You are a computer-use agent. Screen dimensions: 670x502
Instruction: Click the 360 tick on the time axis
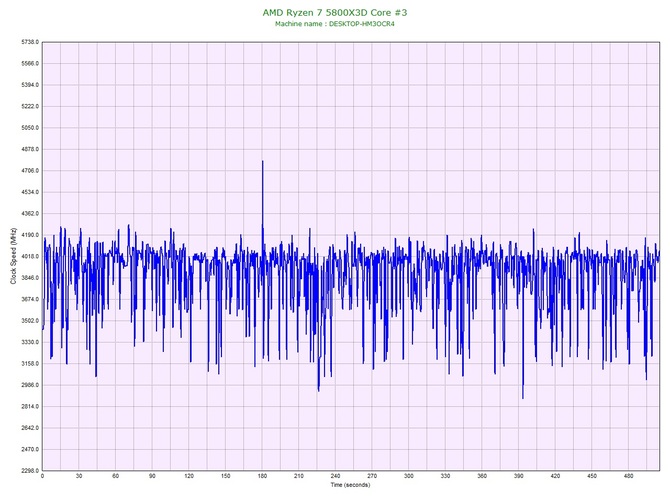(x=482, y=476)
